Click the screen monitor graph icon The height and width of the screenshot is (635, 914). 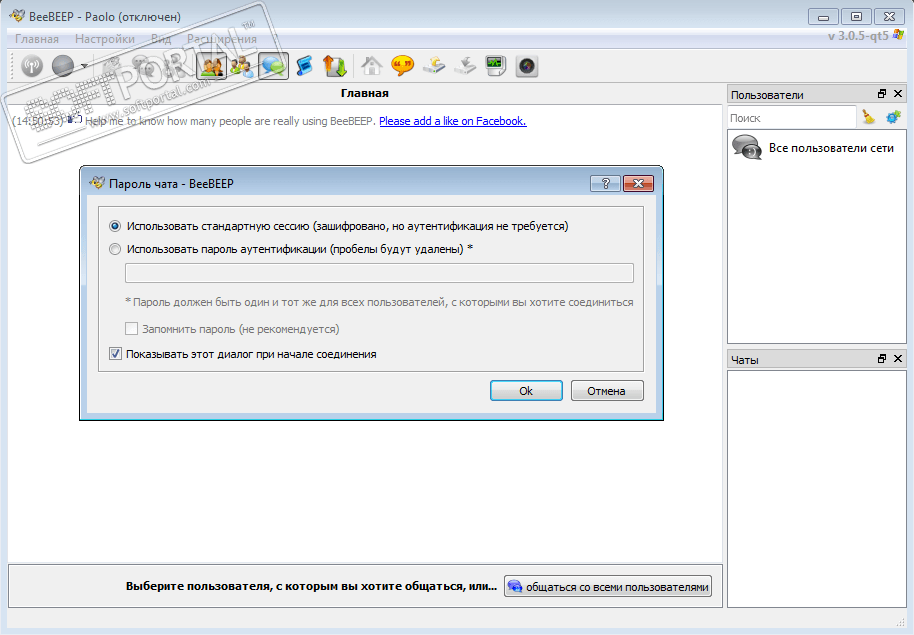tap(495, 66)
